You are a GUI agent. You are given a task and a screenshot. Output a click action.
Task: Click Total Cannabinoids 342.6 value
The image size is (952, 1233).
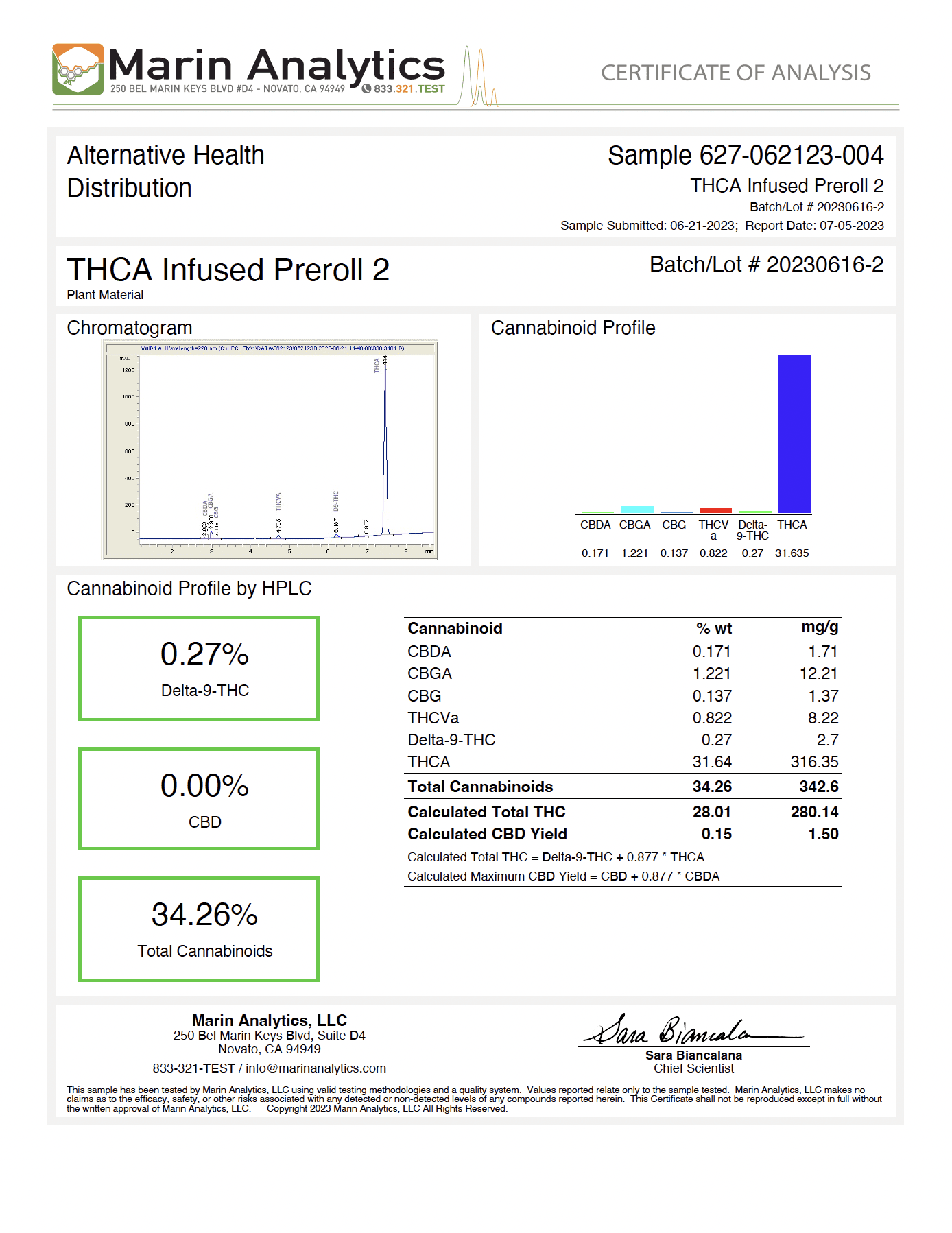818,787
